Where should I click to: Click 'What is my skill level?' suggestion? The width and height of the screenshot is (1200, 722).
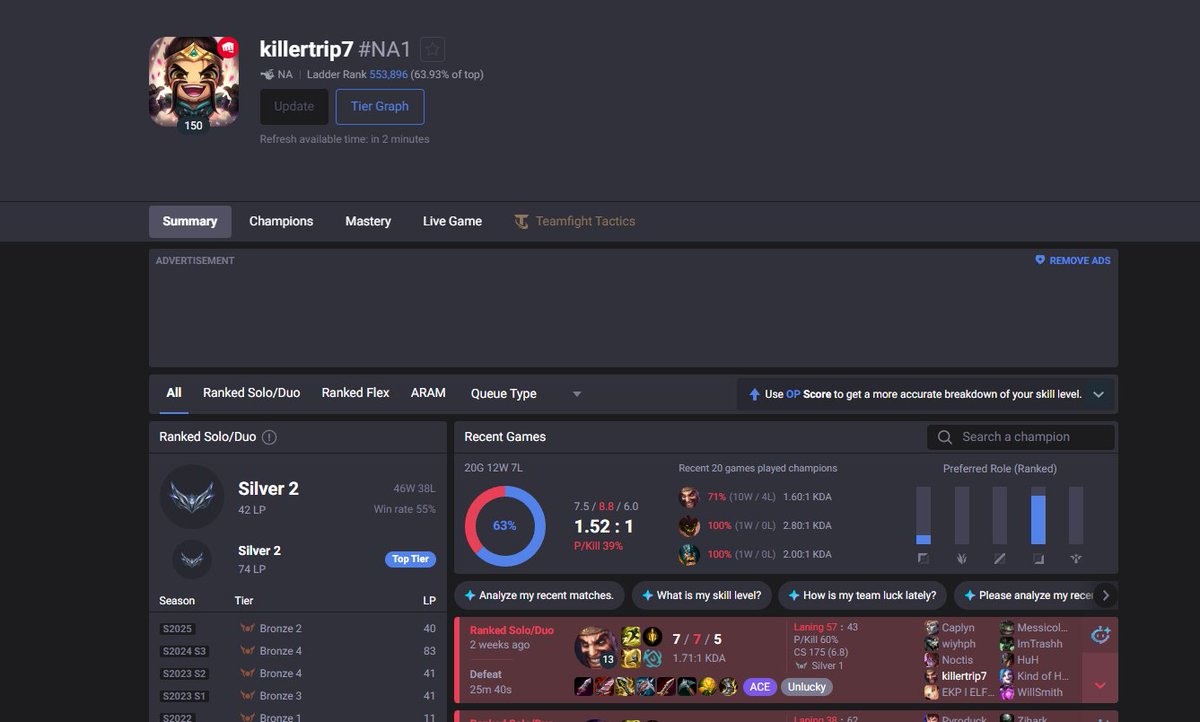point(702,595)
